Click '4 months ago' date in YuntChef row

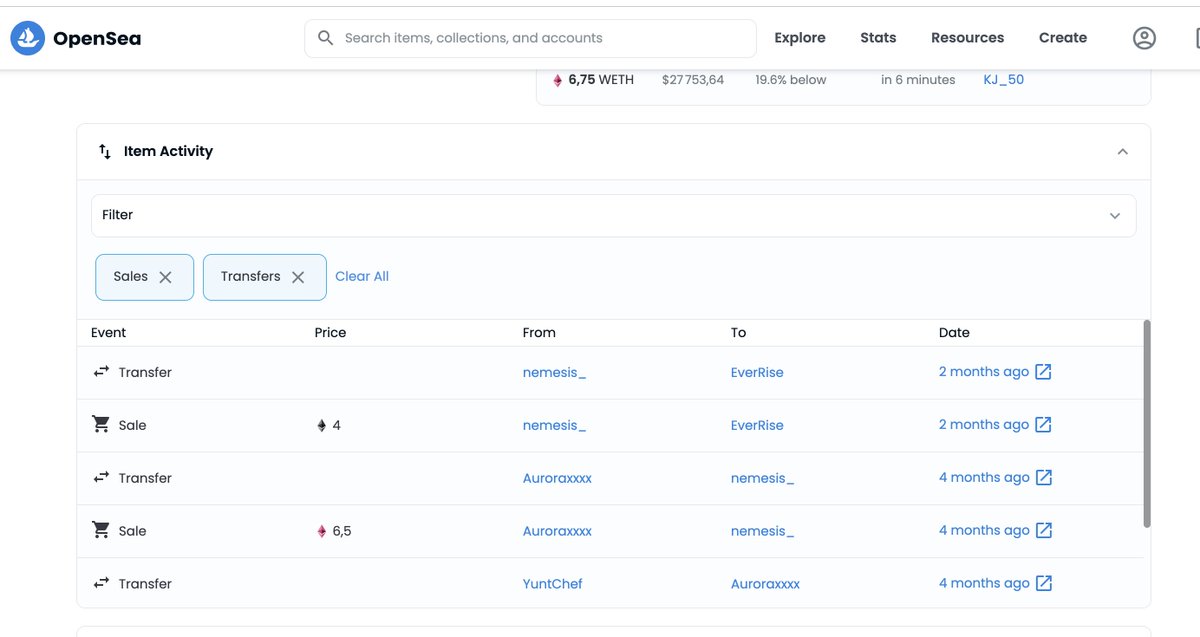[984, 583]
